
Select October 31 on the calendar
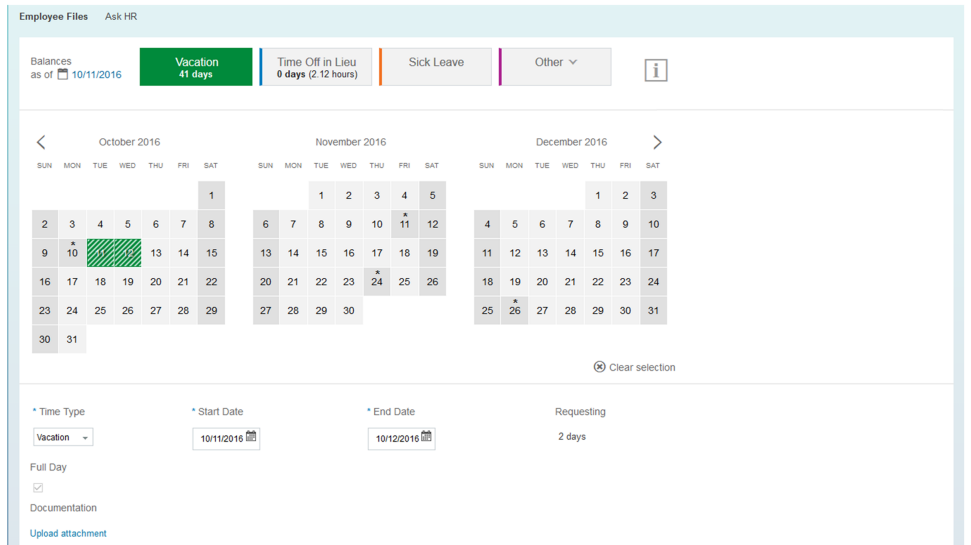point(72,339)
